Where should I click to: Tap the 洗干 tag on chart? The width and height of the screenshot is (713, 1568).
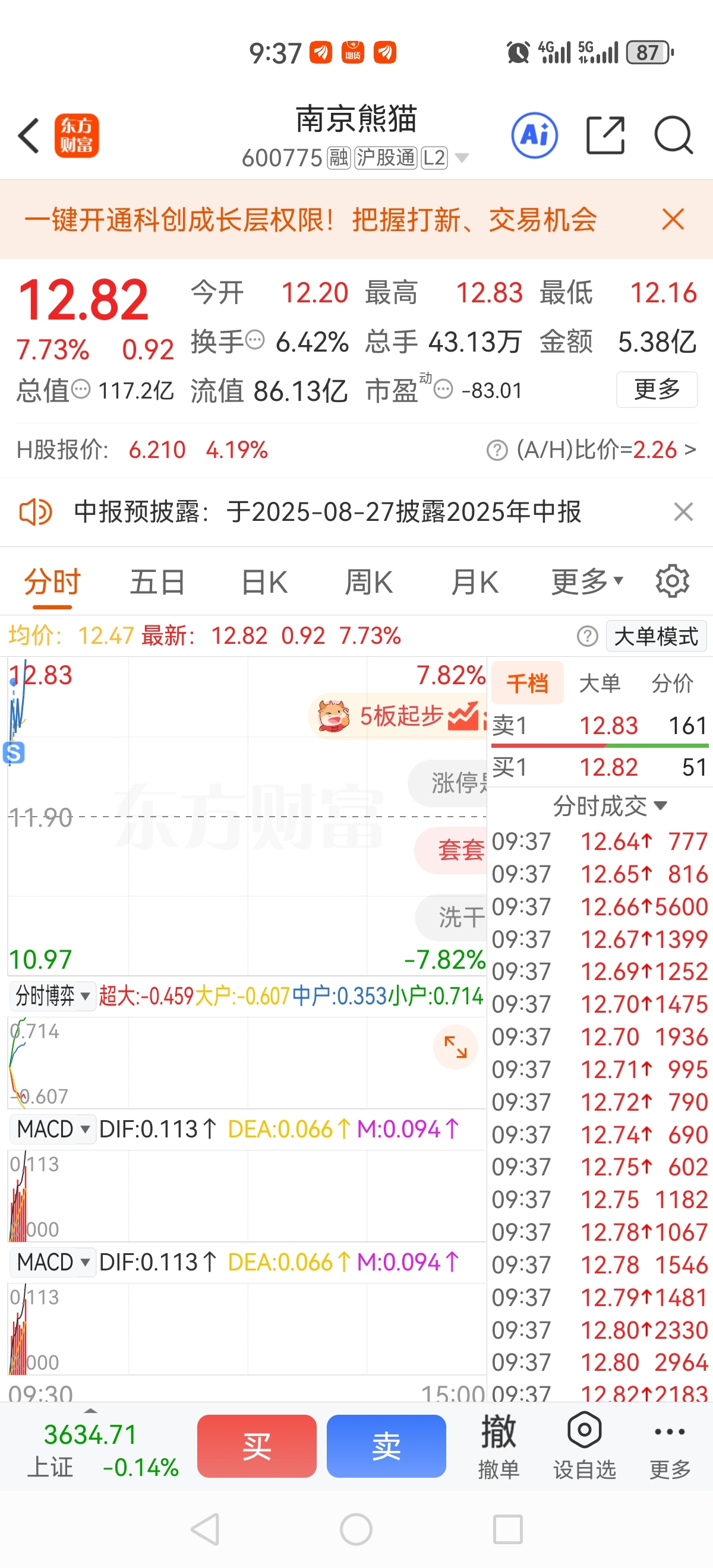pos(451,917)
